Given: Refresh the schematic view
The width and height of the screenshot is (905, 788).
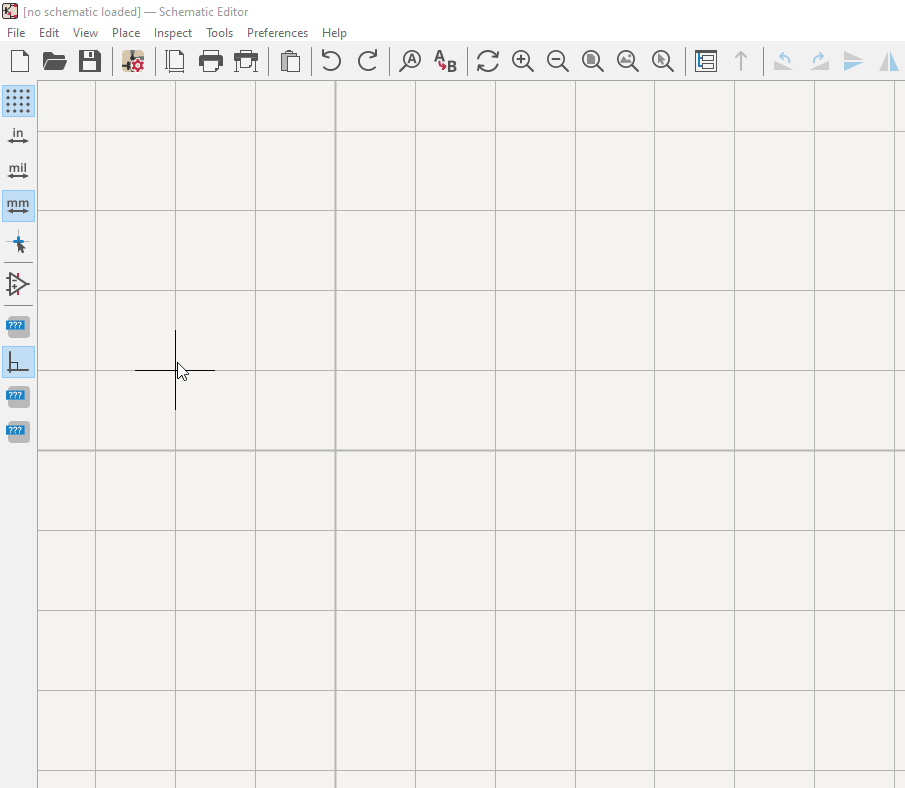Looking at the screenshot, I should click(487, 61).
